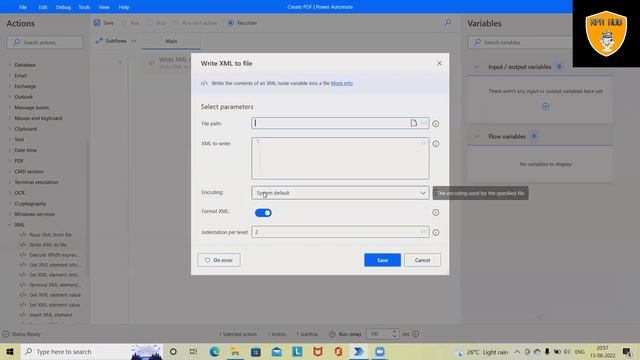Open File Explorer from the taskbar
Viewport: 640px width, 360px height.
tap(235, 351)
